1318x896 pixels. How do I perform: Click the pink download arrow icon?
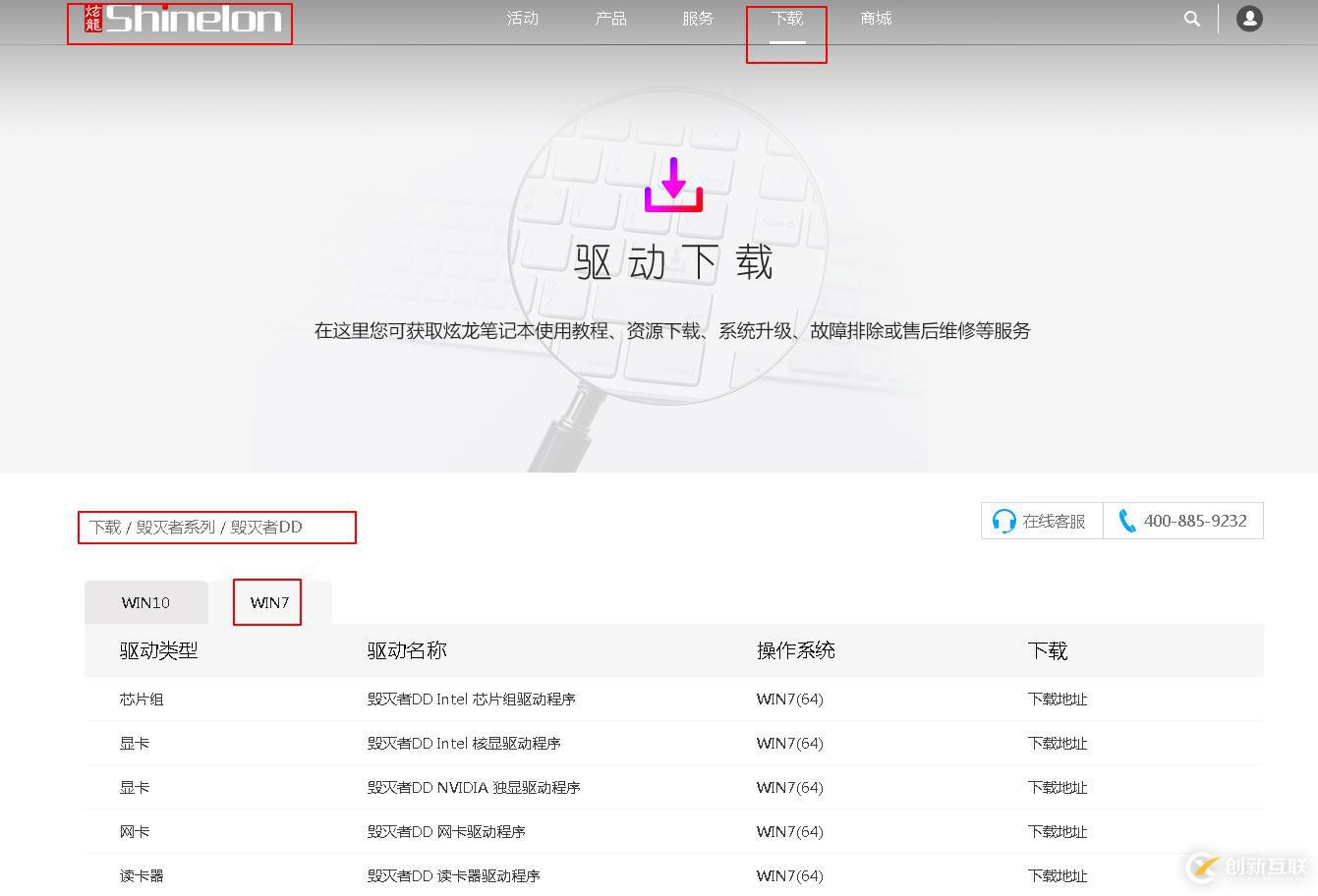[672, 185]
